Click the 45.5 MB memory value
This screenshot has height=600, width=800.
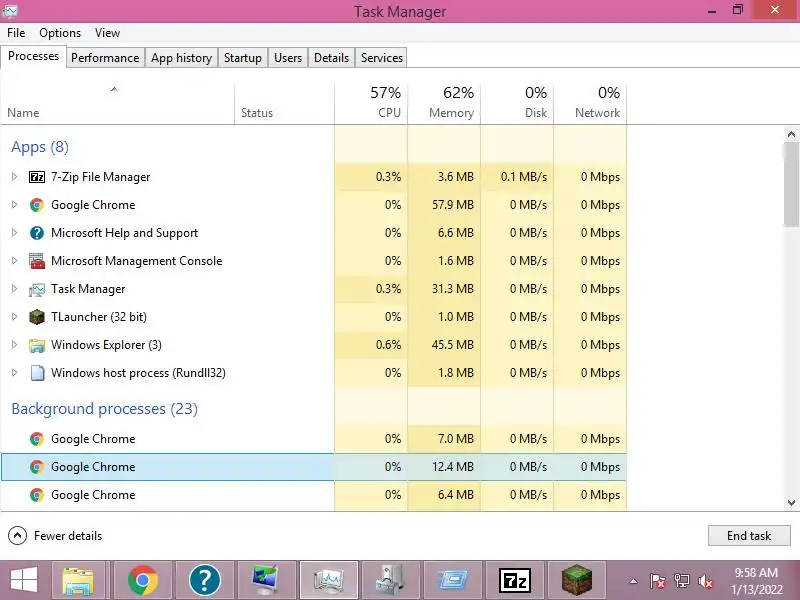pyautogui.click(x=453, y=345)
